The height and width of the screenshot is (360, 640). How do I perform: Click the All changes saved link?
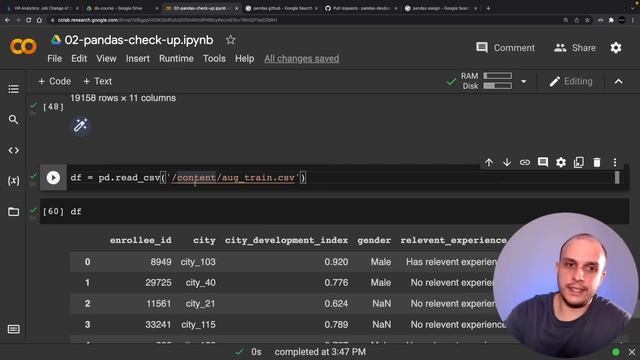[302, 59]
